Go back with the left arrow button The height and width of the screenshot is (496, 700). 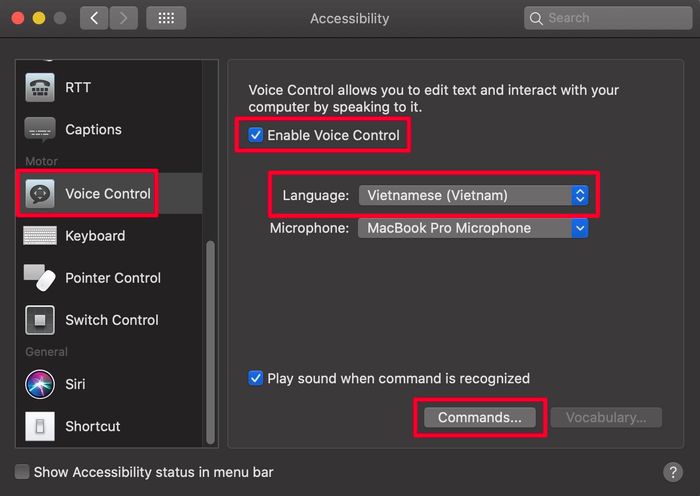[x=94, y=18]
